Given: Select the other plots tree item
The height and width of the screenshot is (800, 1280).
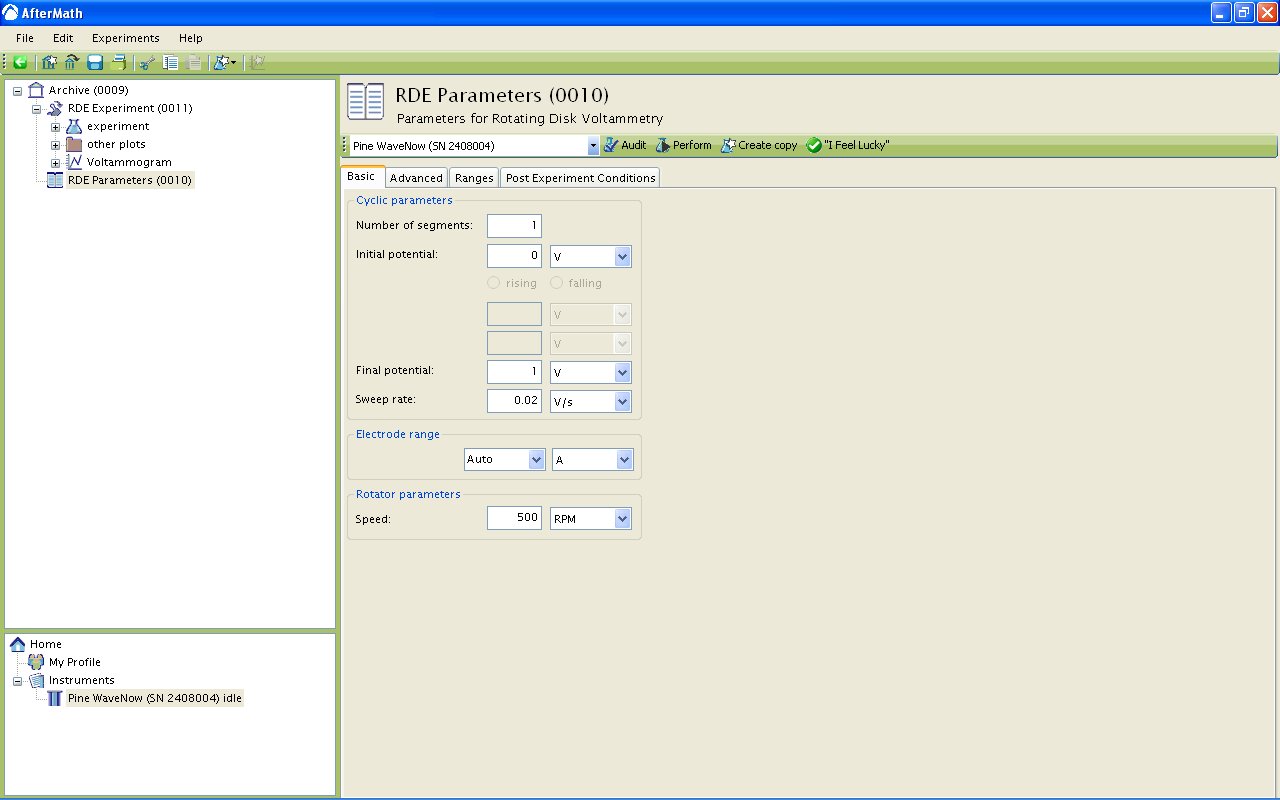Looking at the screenshot, I should click(x=116, y=144).
